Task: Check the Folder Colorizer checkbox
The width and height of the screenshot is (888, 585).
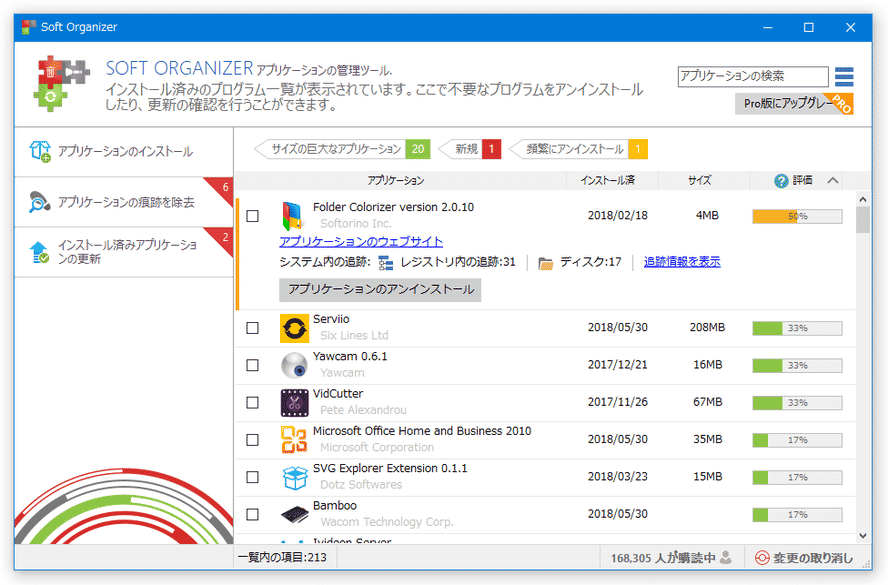Action: 253,216
